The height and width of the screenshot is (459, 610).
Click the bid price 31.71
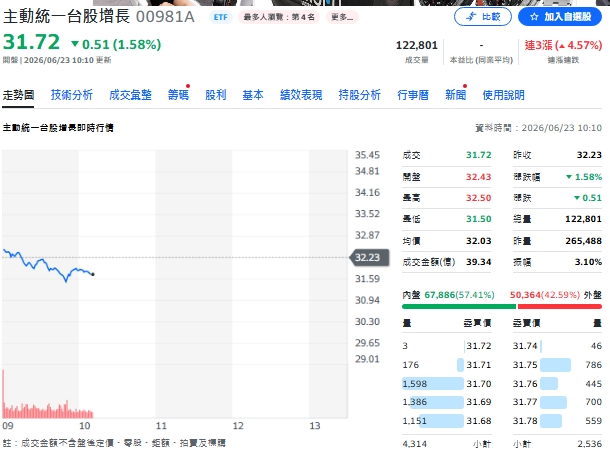(x=479, y=365)
